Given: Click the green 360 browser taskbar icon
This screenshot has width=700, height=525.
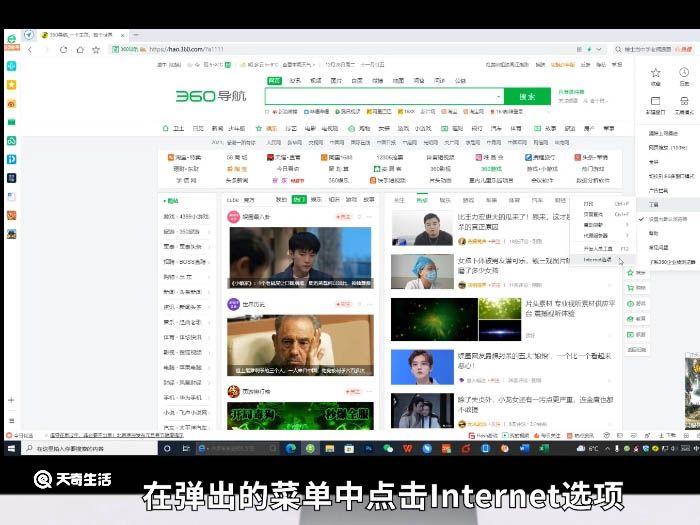Looking at the screenshot, I should (x=310, y=448).
